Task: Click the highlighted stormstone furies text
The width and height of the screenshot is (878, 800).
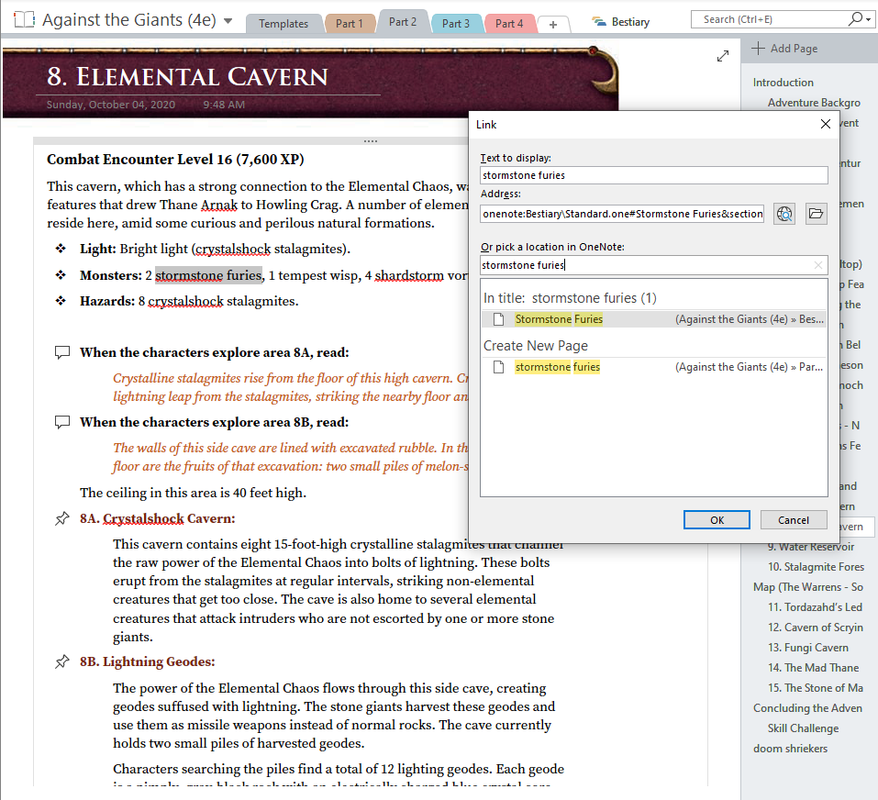Action: (208, 275)
